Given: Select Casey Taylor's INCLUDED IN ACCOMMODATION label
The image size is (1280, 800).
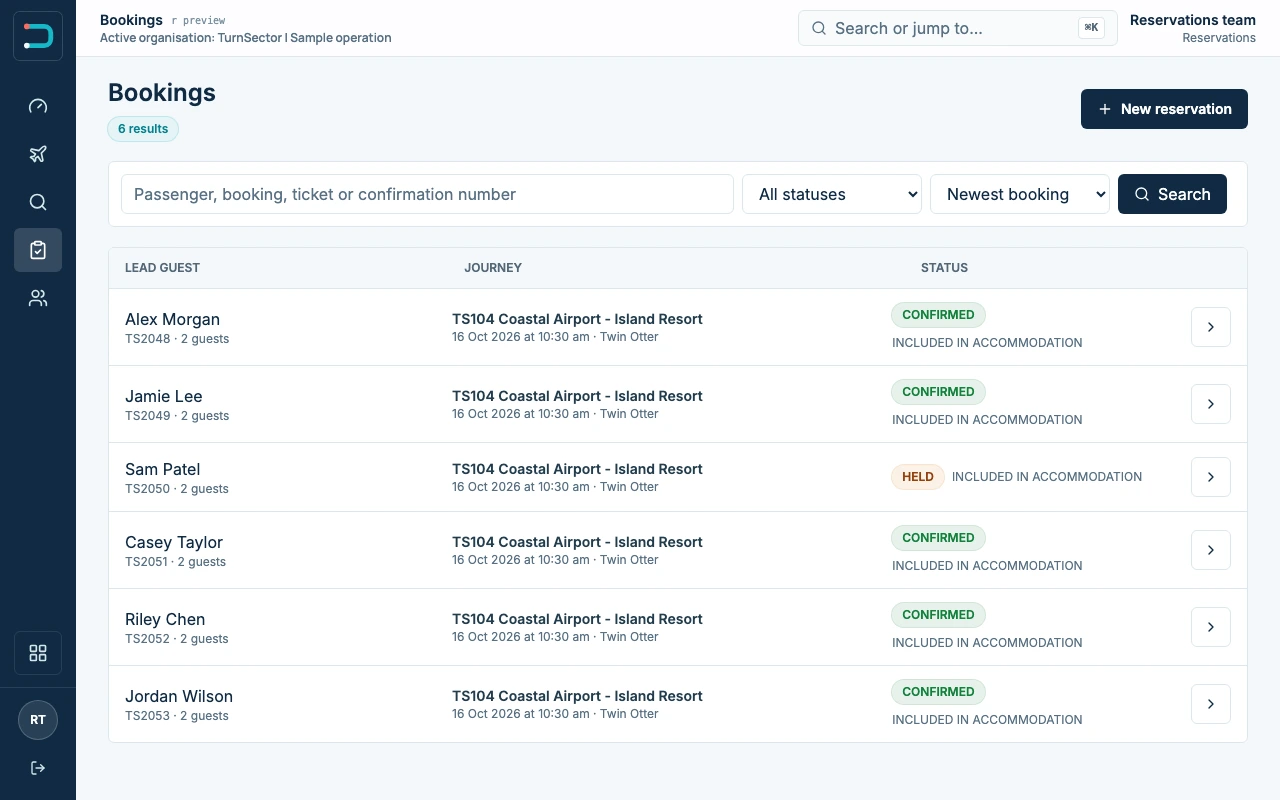Looking at the screenshot, I should 987,566.
